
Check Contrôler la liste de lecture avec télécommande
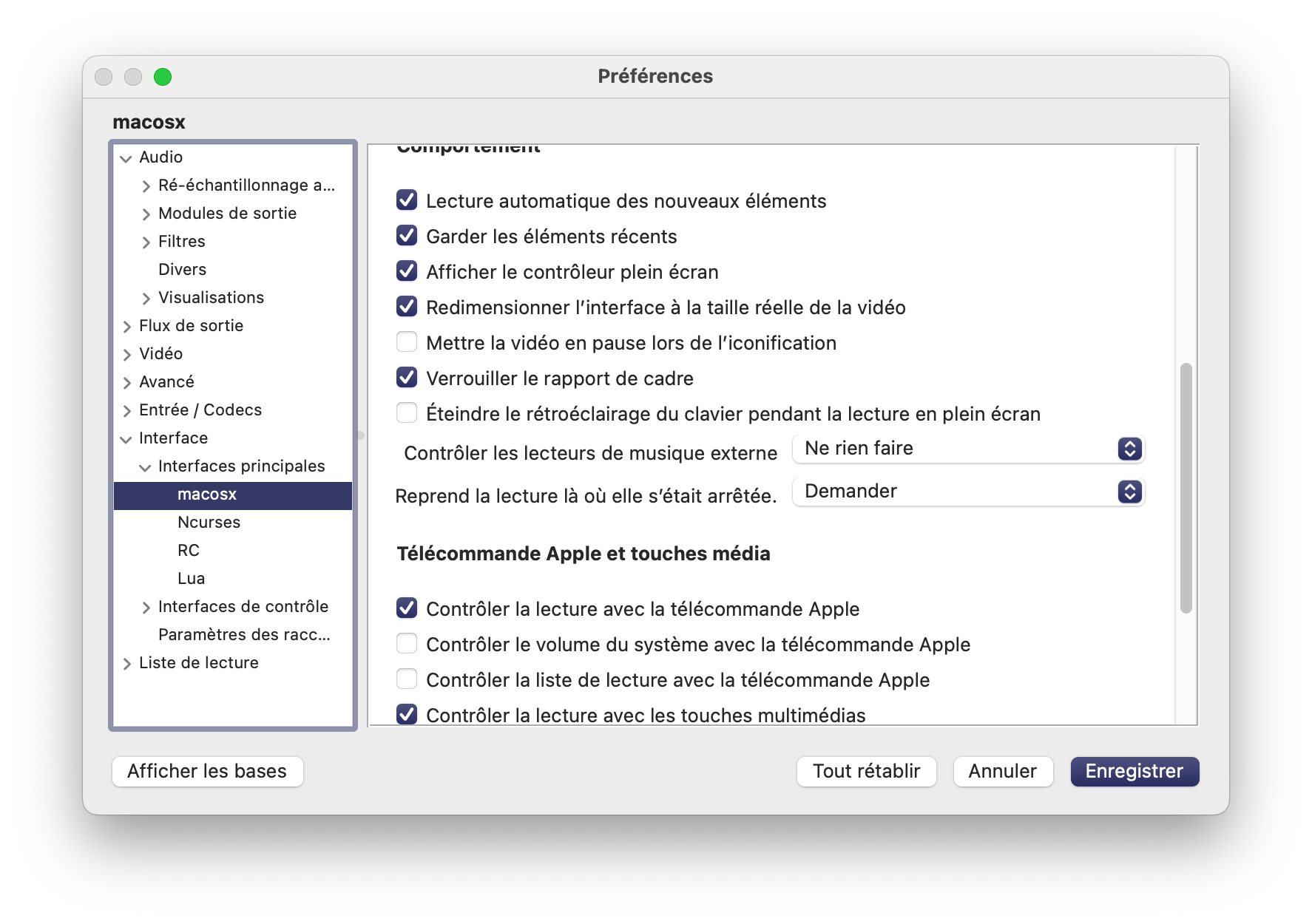[407, 679]
